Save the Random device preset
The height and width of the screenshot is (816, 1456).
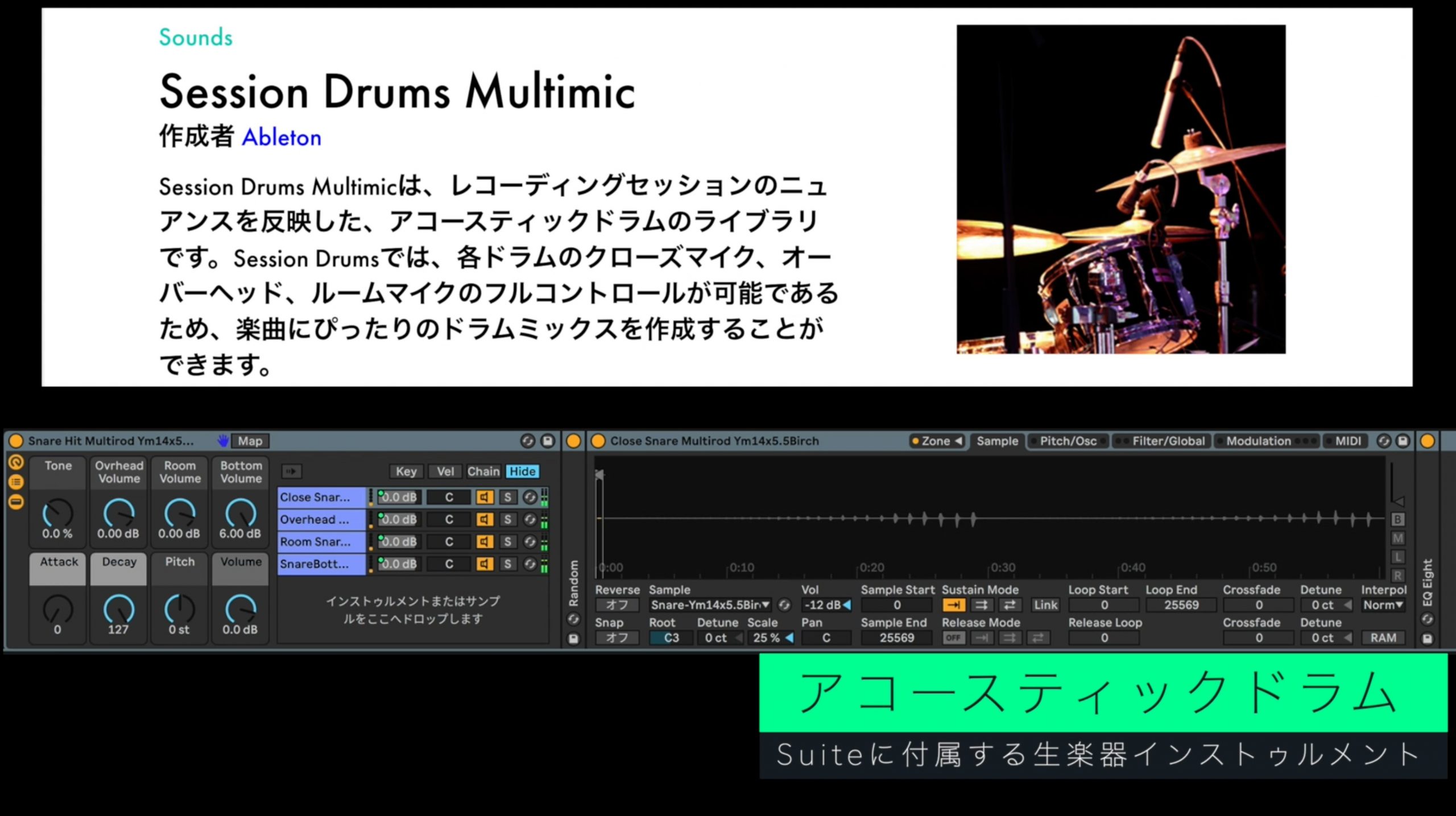[573, 639]
